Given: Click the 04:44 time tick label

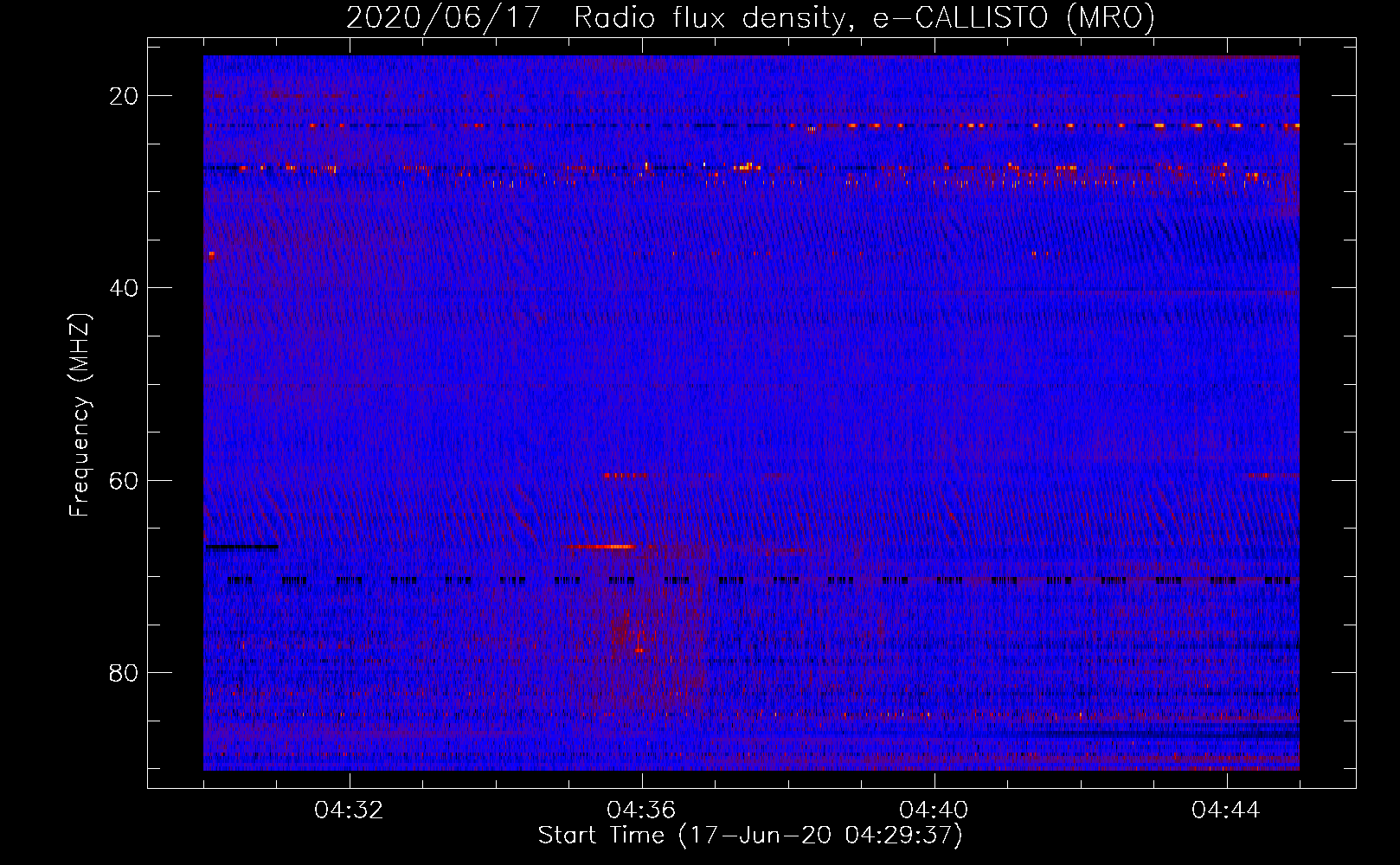Looking at the screenshot, I should 1227,811.
